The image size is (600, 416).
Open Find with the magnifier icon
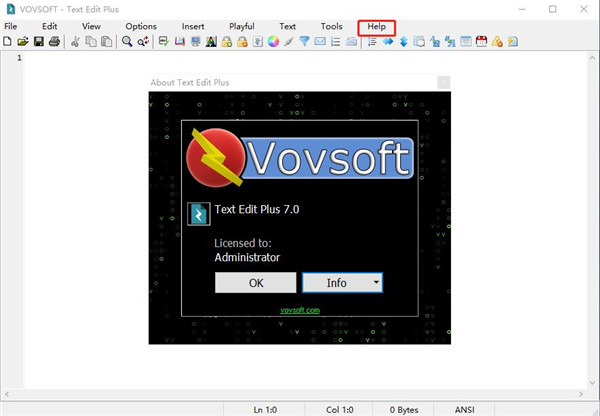(x=127, y=41)
